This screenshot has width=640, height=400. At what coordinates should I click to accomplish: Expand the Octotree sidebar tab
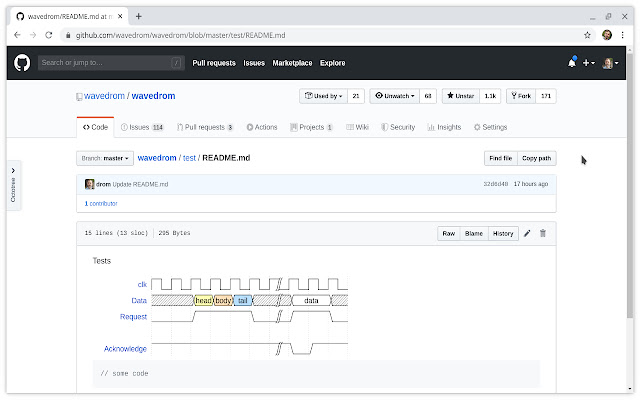tap(13, 185)
